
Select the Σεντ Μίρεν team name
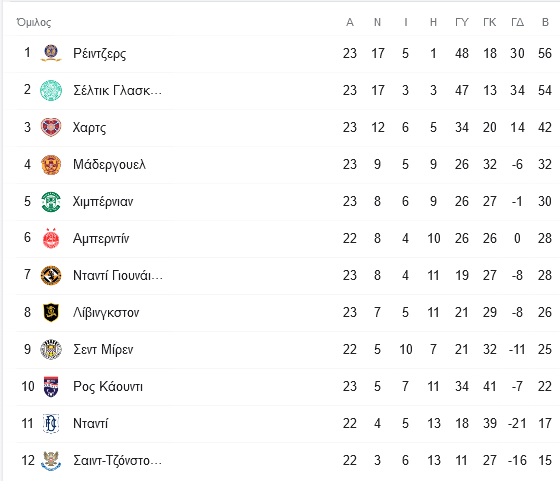103,350
